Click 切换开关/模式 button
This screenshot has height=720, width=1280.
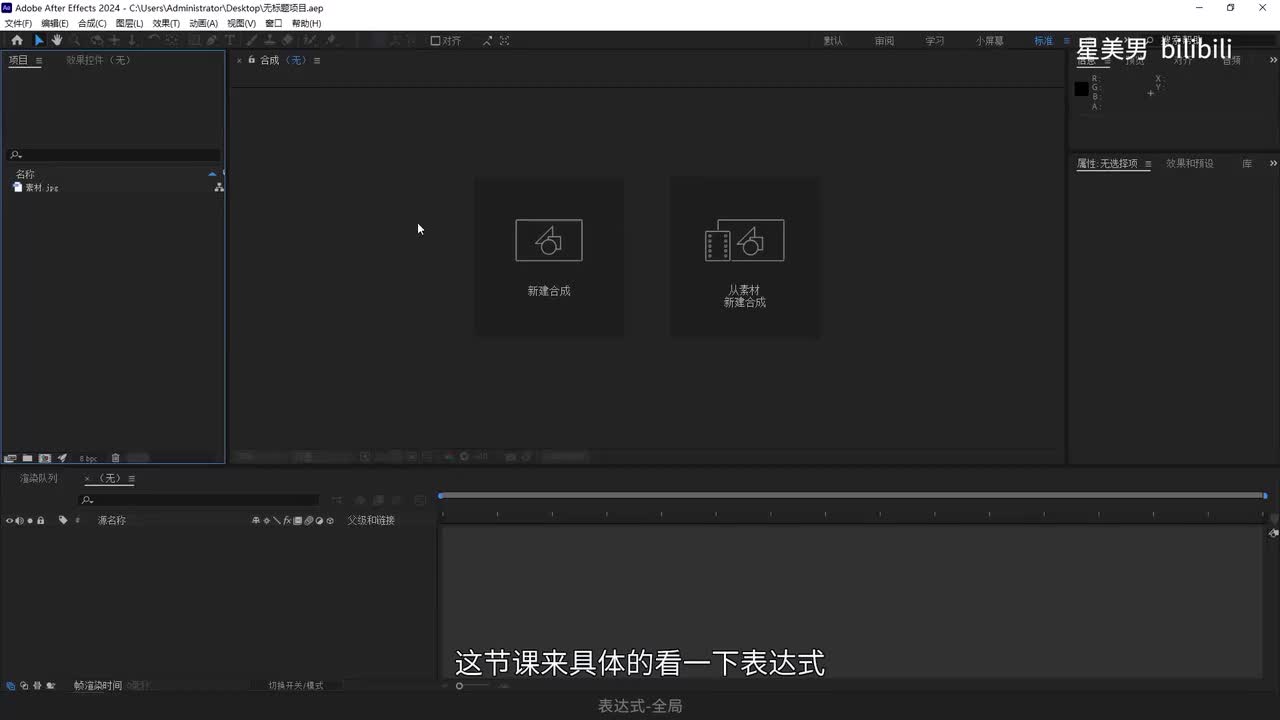(x=296, y=686)
